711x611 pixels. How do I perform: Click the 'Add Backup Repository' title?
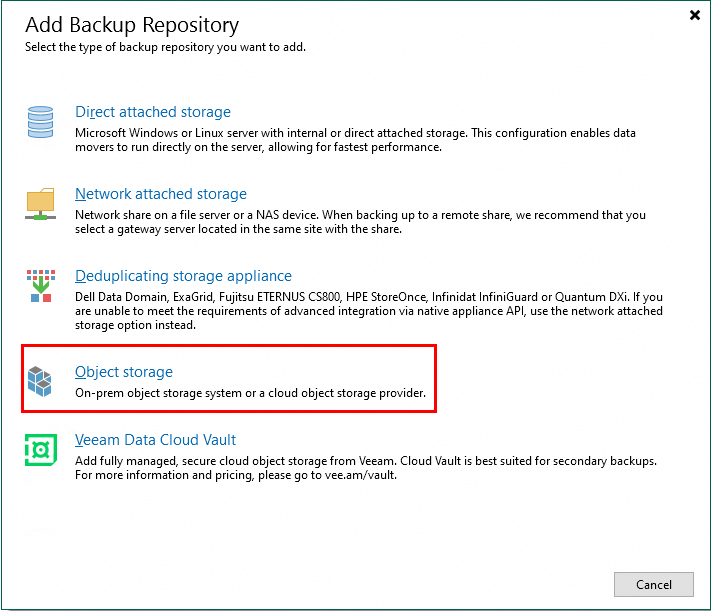pyautogui.click(x=132, y=25)
